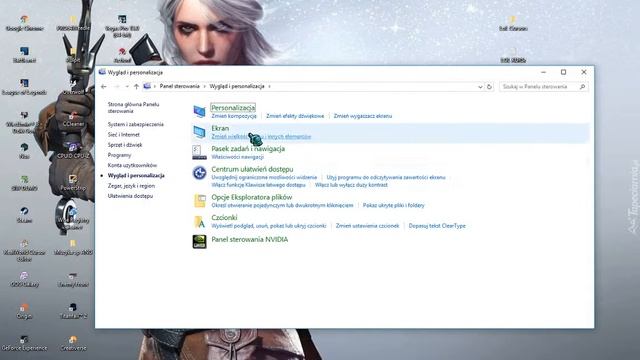This screenshot has width=640, height=360.
Task: Click Użyj programu do odczytywania zawartości ekranu
Action: coord(386,177)
